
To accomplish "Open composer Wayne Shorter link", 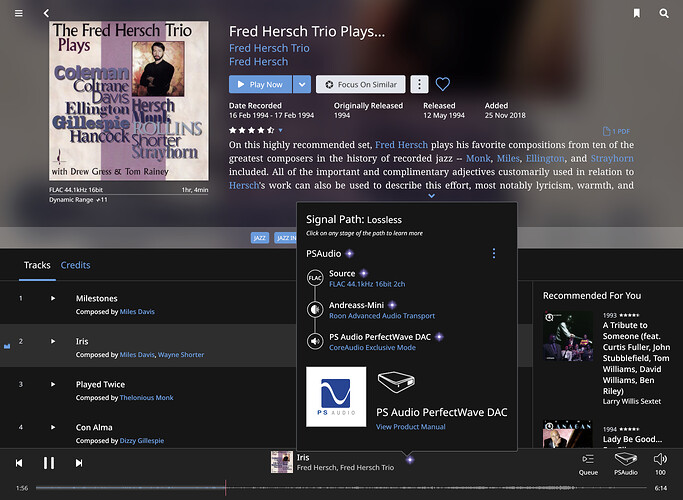I will (x=181, y=355).
